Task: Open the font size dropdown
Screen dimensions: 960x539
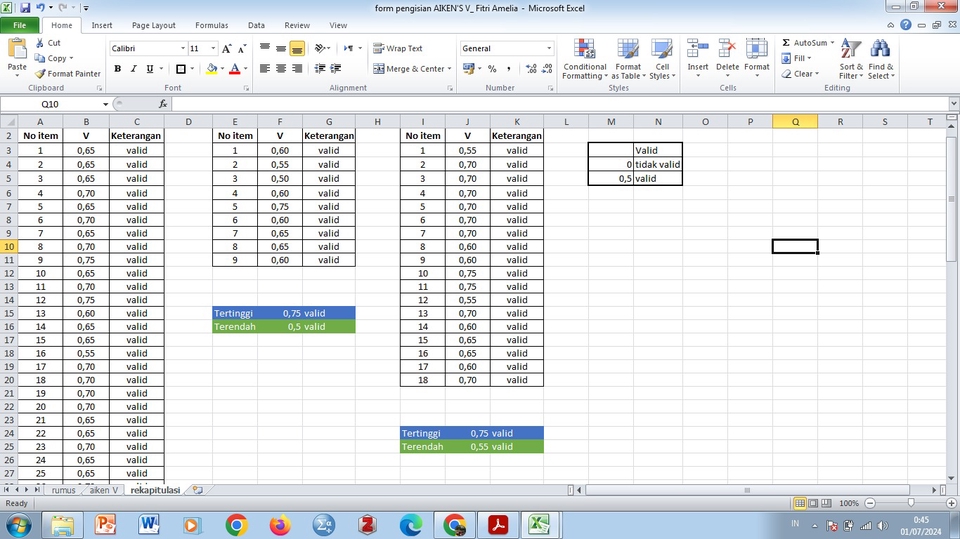Action: pos(213,48)
